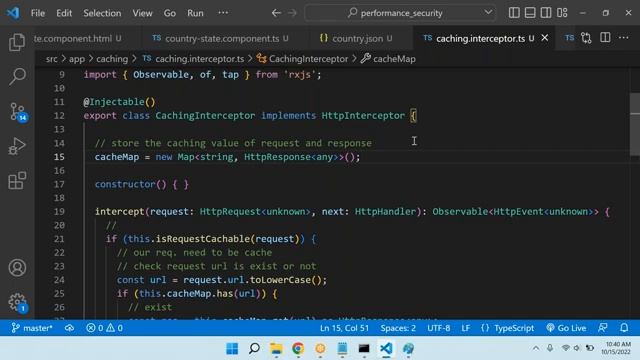Toggle the secondary side bar layout icon

[x=546, y=13]
